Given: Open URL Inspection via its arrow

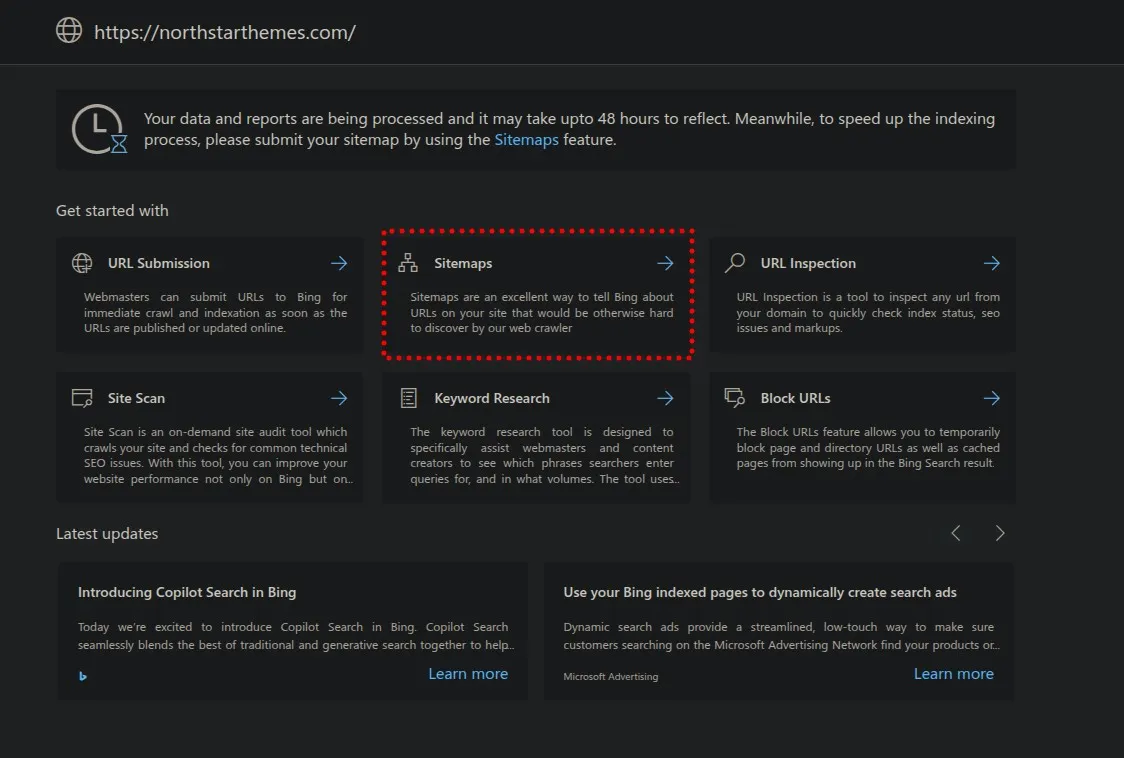Looking at the screenshot, I should (x=991, y=263).
